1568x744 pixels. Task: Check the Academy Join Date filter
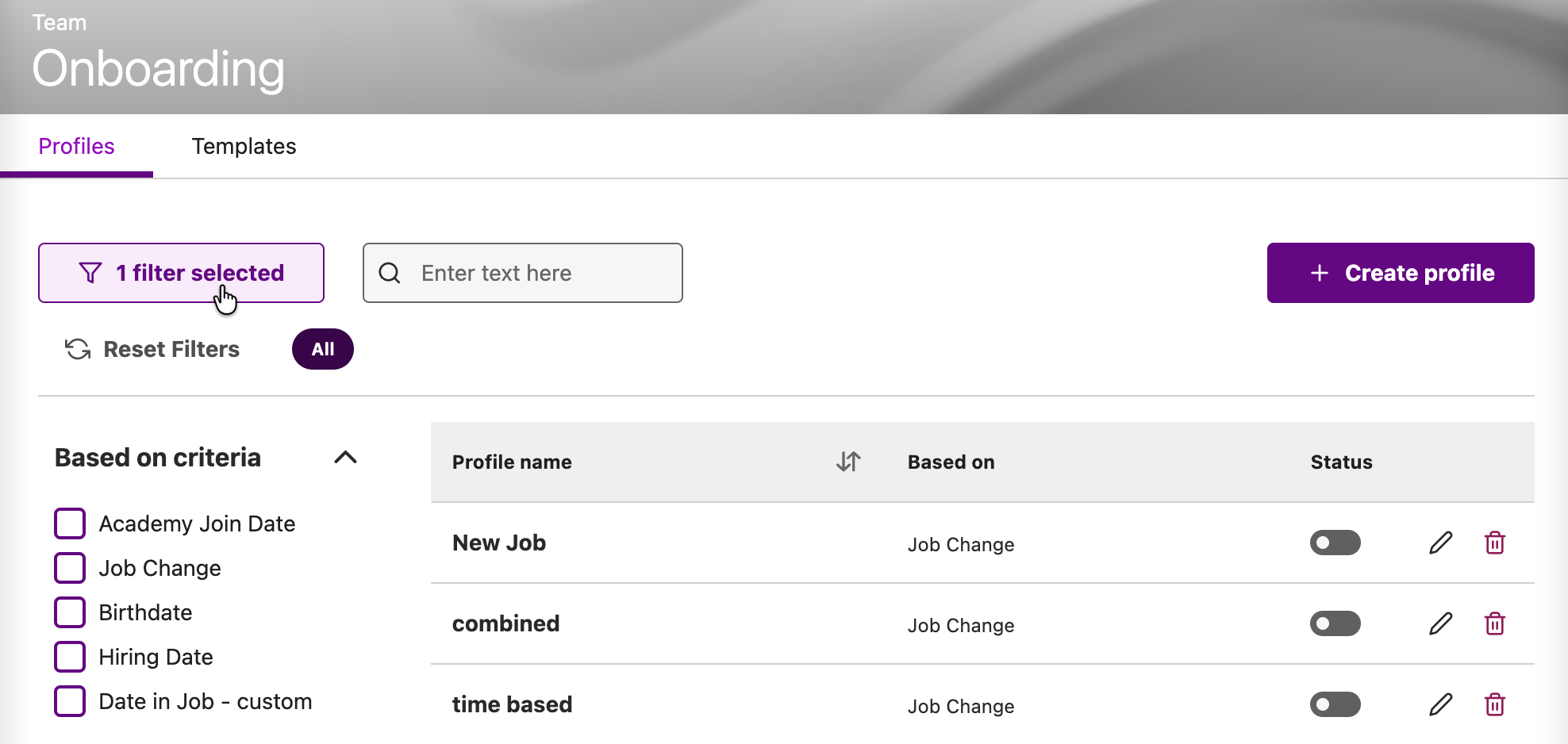(x=70, y=523)
